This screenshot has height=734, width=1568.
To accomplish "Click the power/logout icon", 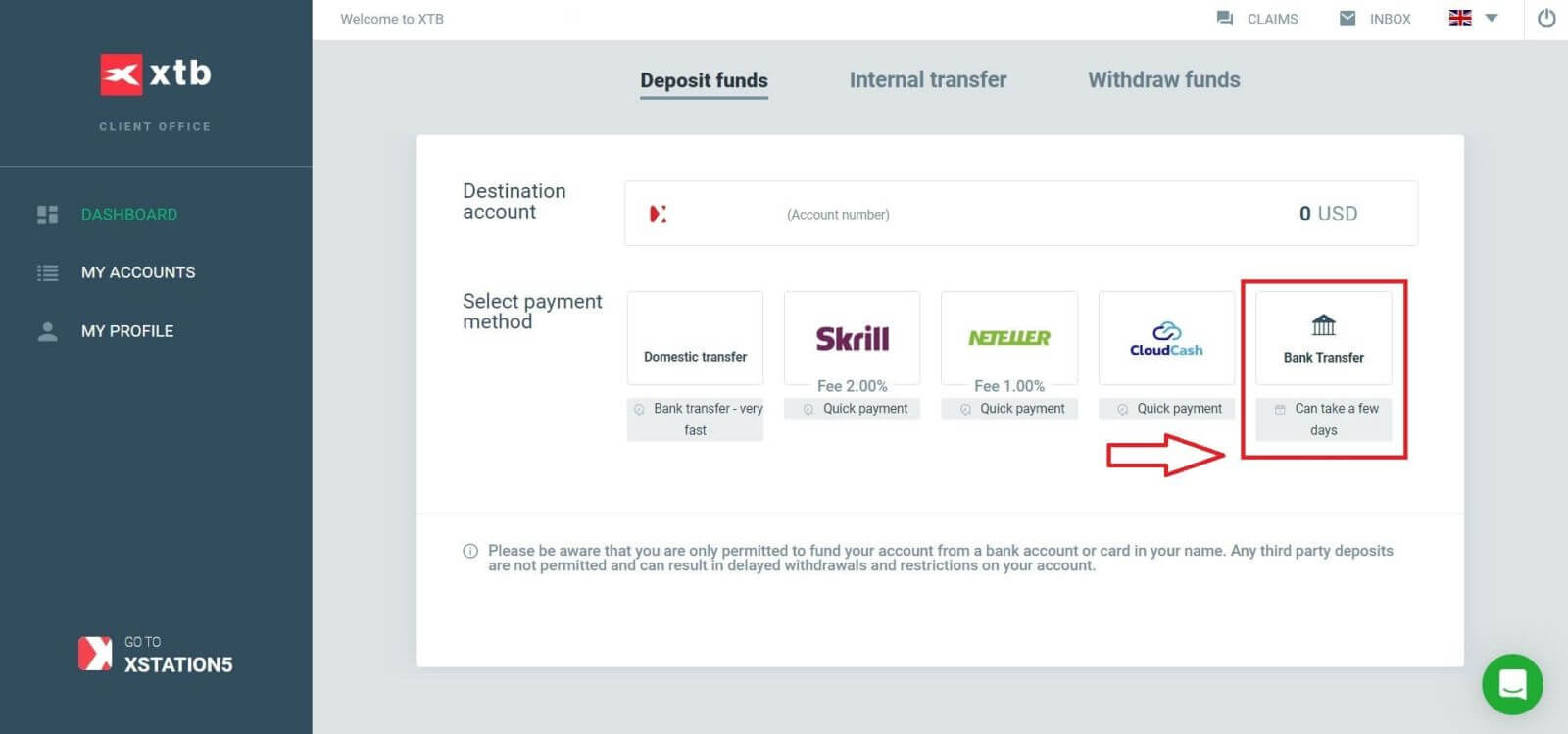I will (1545, 18).
